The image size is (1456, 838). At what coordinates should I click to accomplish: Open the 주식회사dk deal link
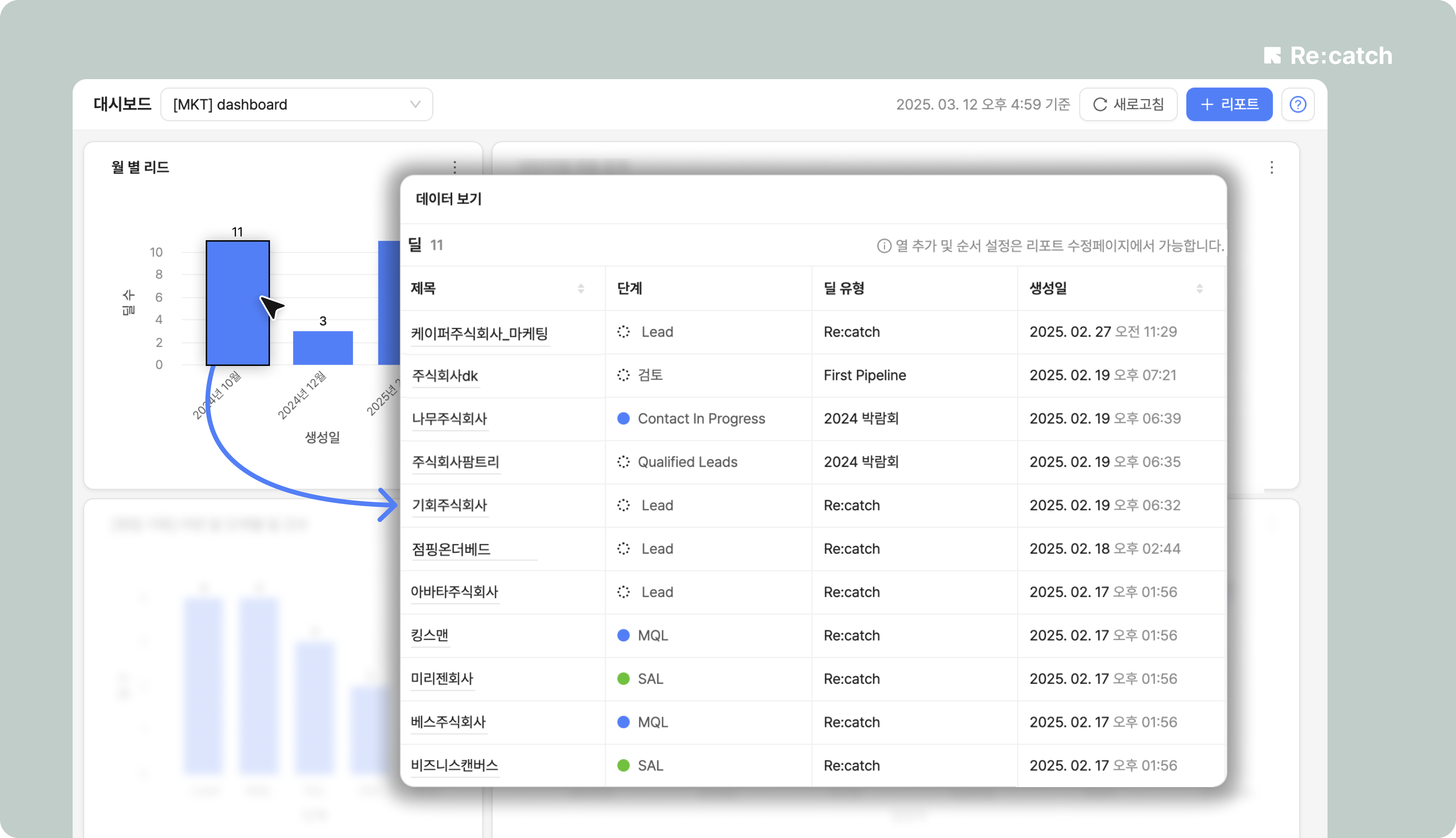[445, 375]
